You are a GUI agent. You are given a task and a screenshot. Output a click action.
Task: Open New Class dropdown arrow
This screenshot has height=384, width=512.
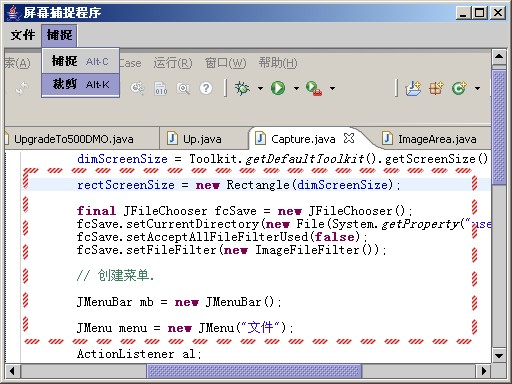477,89
